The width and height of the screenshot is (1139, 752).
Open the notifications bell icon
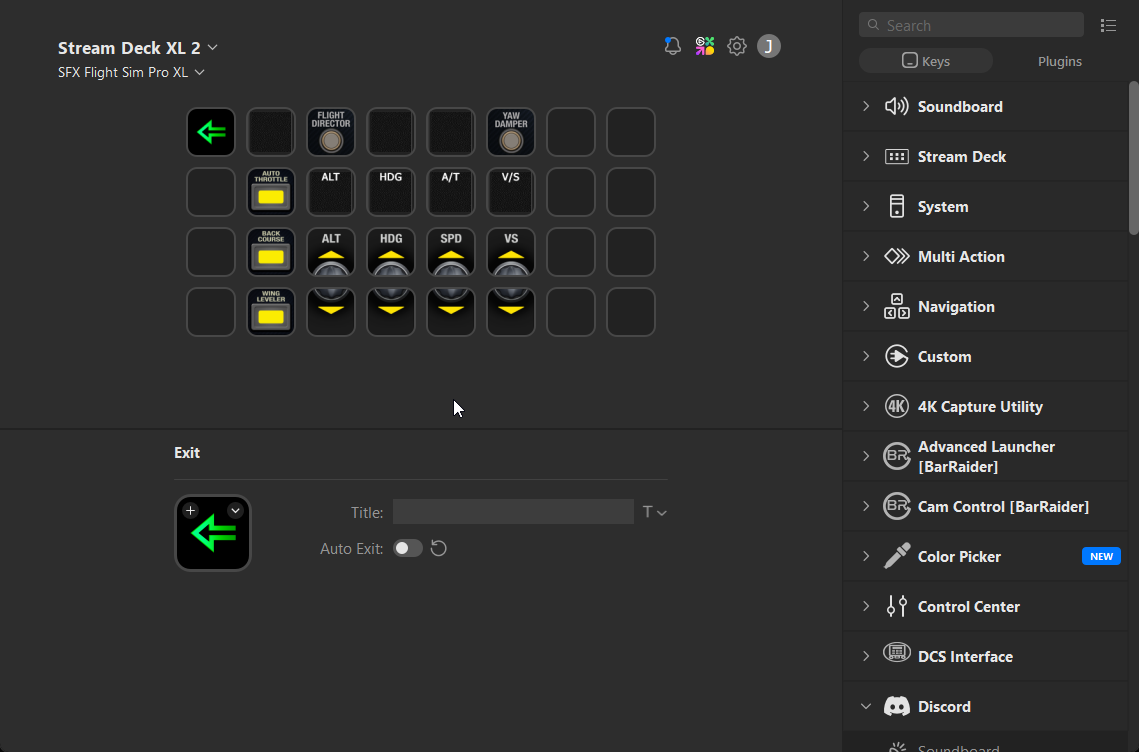(673, 46)
